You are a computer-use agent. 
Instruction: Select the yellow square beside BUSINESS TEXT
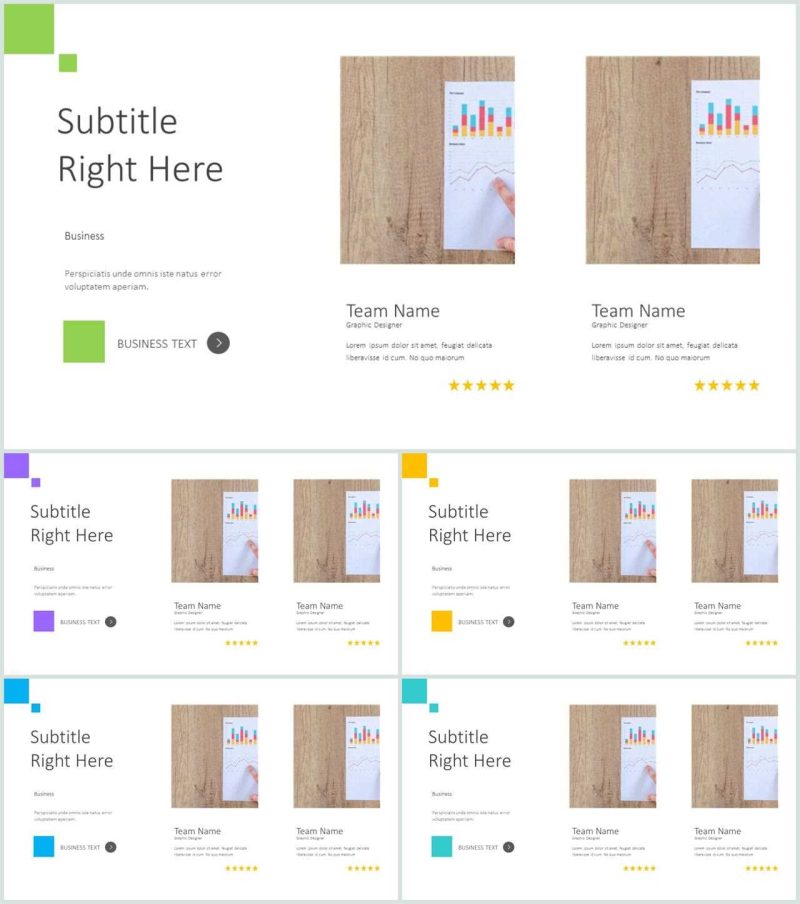pyautogui.click(x=441, y=621)
